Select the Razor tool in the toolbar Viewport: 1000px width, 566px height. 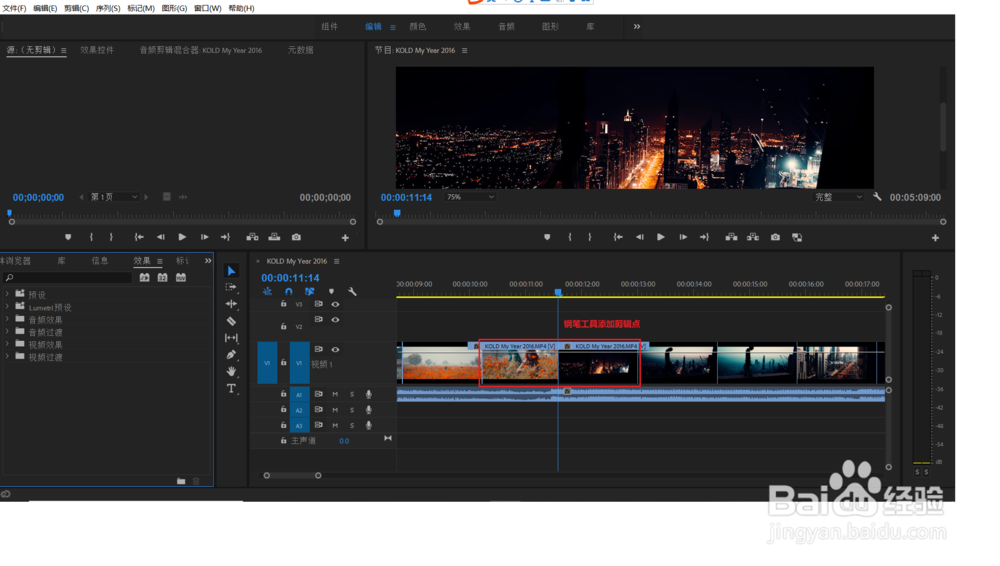(231, 321)
